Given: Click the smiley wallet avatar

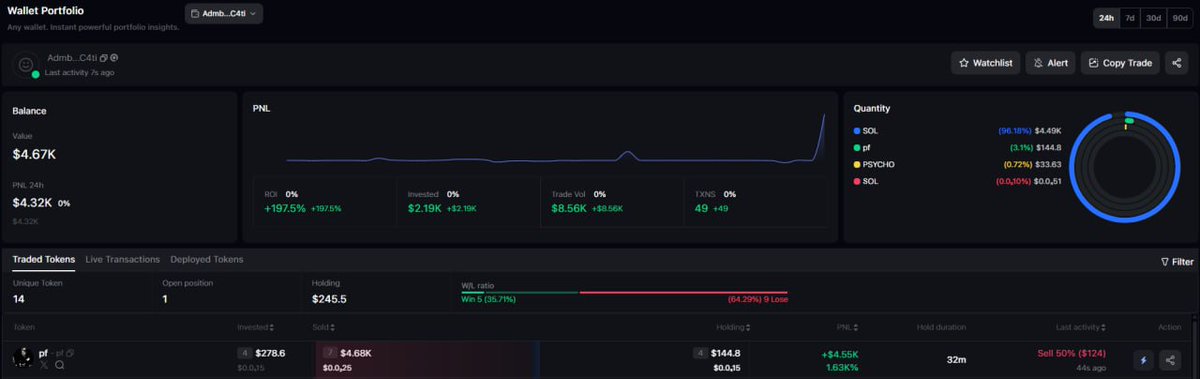Looking at the screenshot, I should click(x=26, y=65).
